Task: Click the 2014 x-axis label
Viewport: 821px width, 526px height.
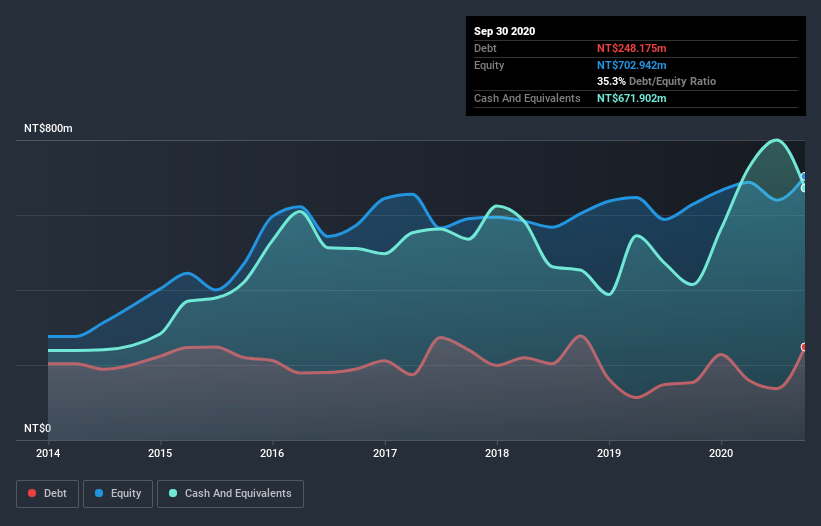Action: tap(48, 453)
